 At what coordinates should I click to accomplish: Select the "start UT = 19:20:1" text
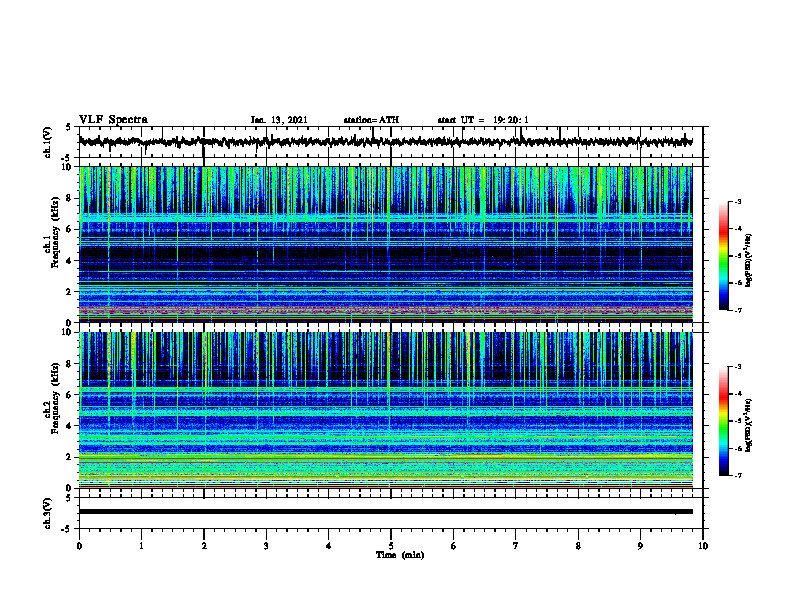click(483, 120)
